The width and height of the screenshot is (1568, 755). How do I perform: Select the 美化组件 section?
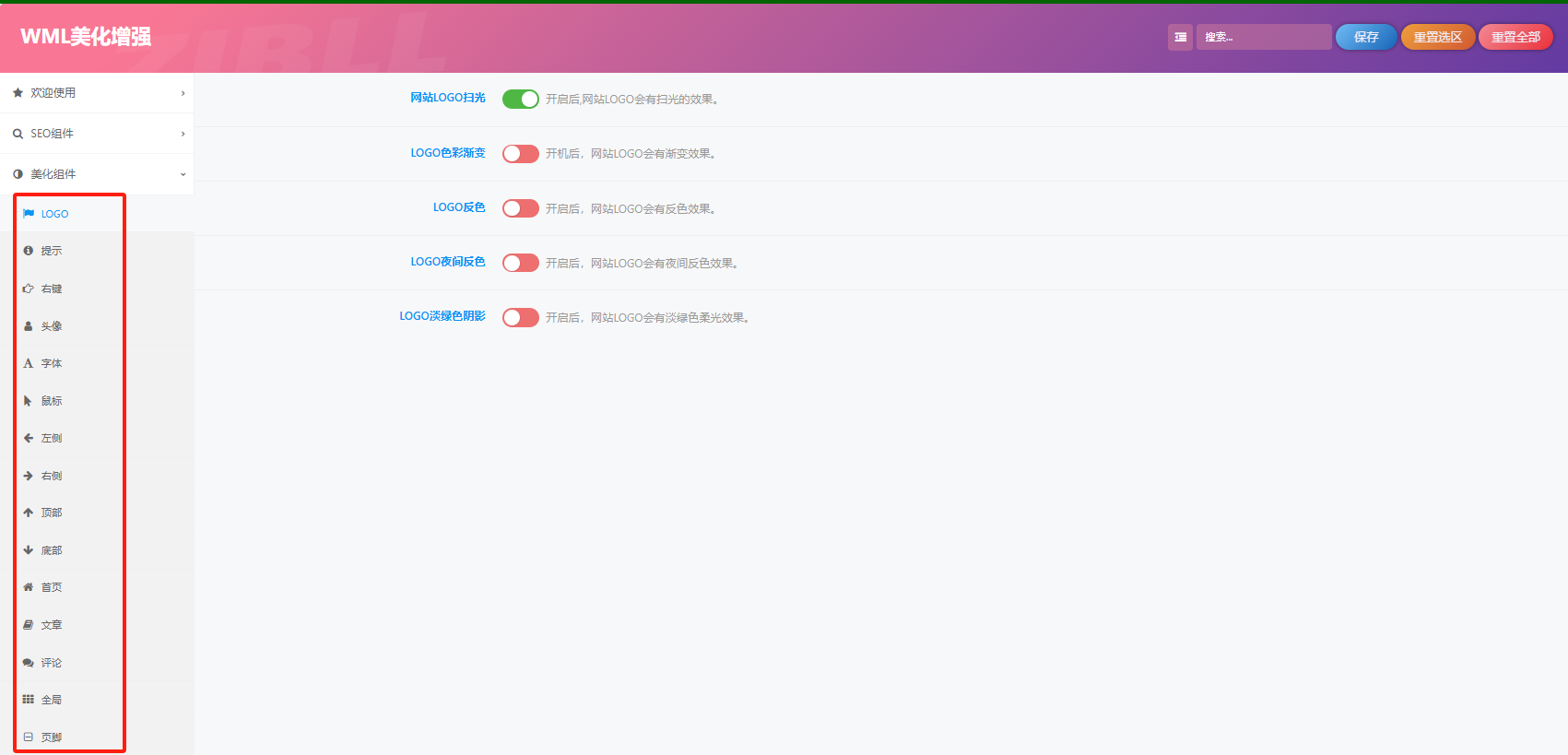click(97, 174)
